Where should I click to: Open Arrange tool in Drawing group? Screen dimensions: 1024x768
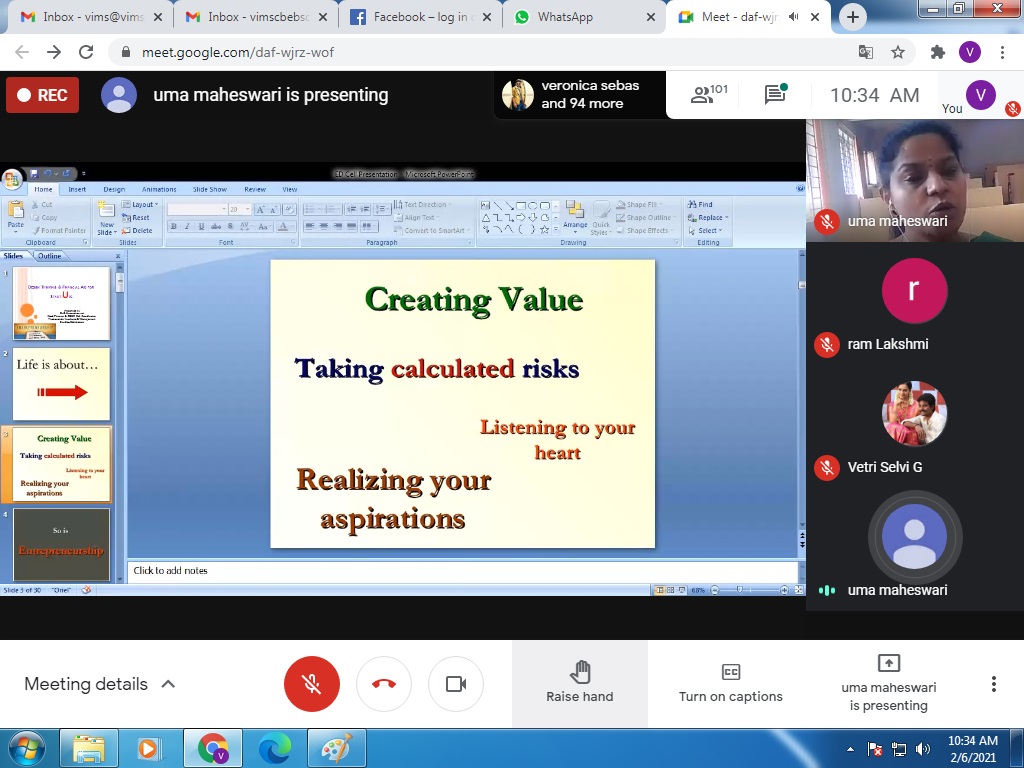575,215
